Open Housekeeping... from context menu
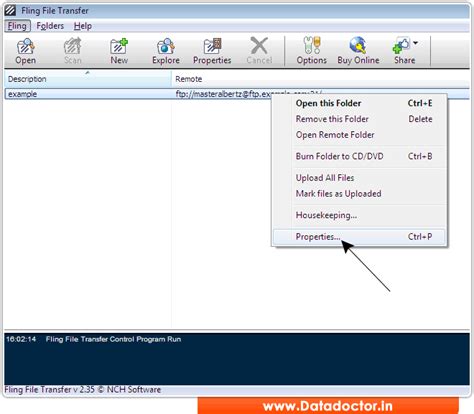474x414 pixels. [x=359, y=215]
